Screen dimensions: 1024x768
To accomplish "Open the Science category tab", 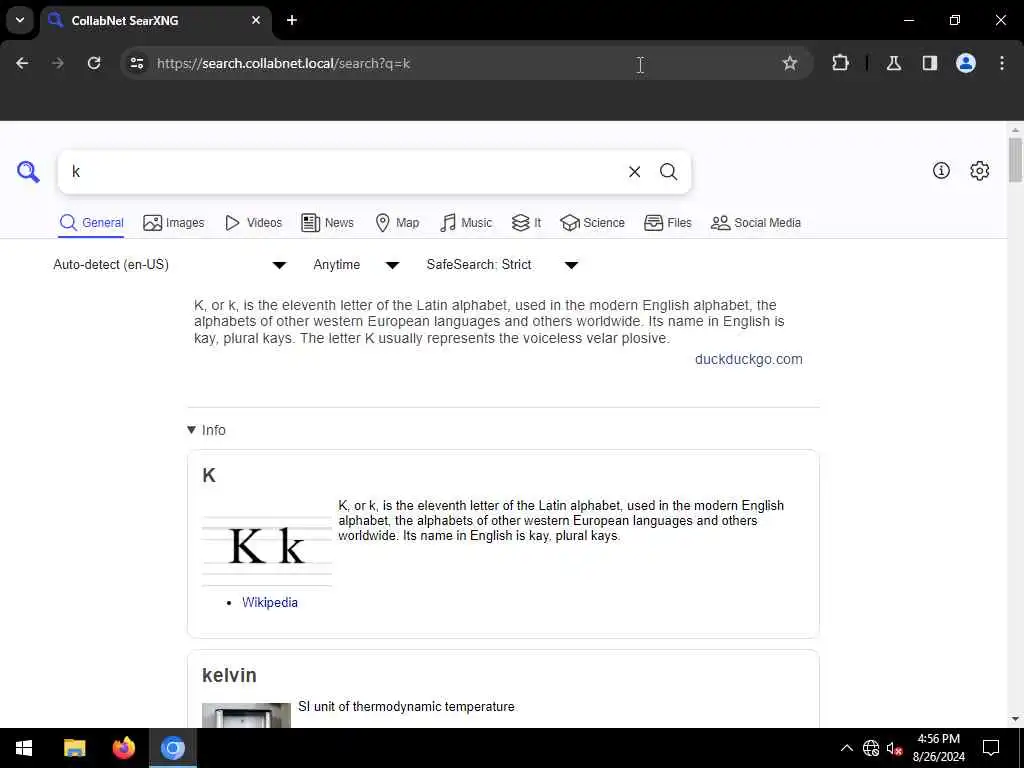I will [592, 223].
